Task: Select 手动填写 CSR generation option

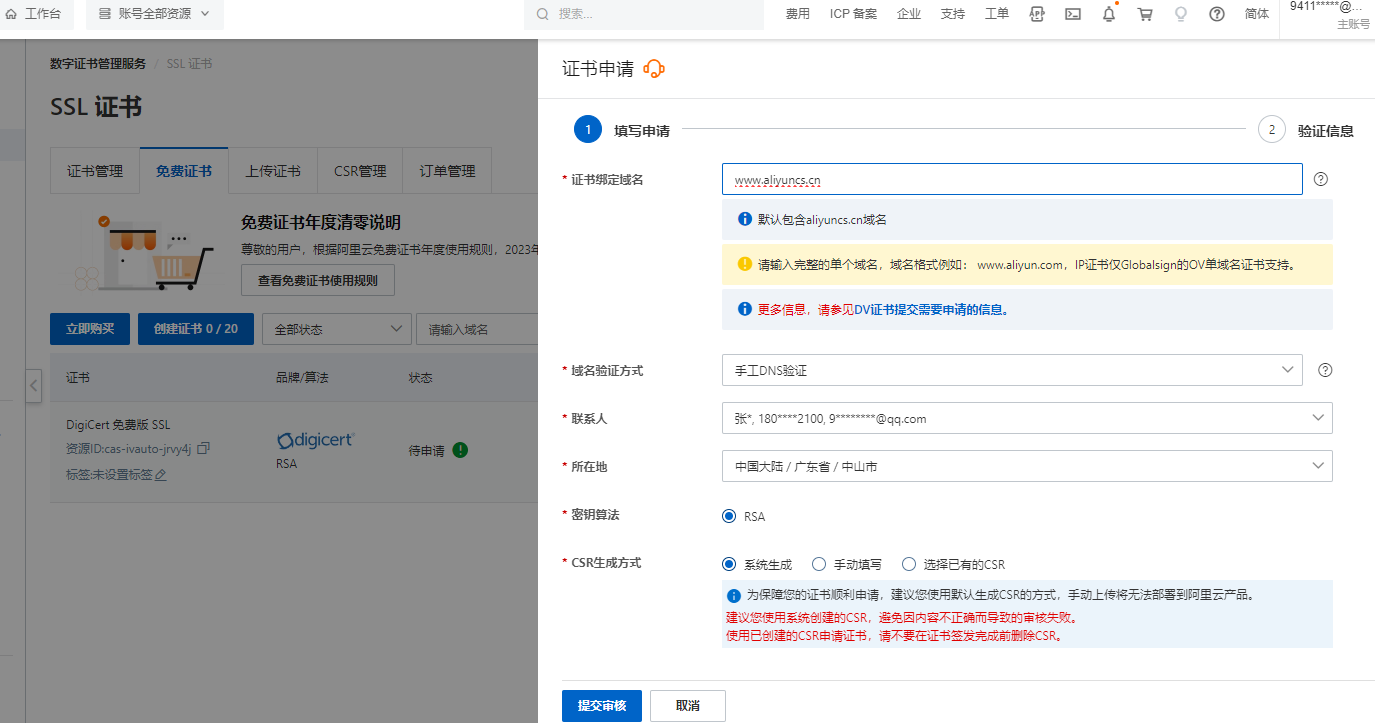Action: (x=819, y=564)
